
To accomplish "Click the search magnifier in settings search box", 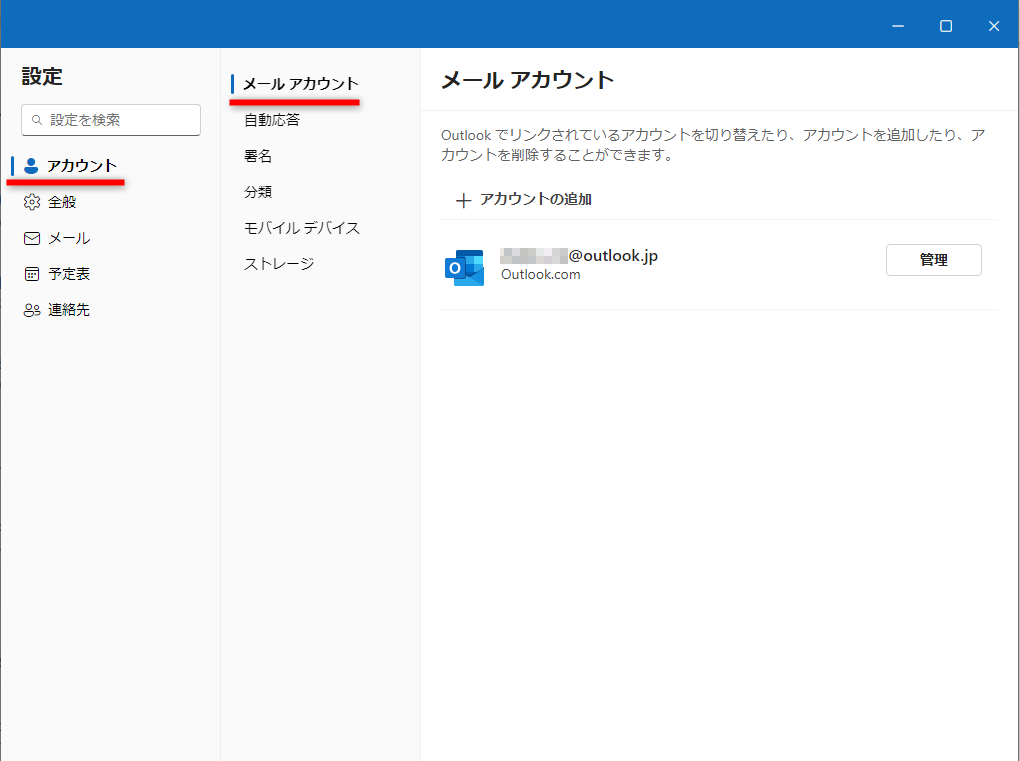I will coord(36,119).
